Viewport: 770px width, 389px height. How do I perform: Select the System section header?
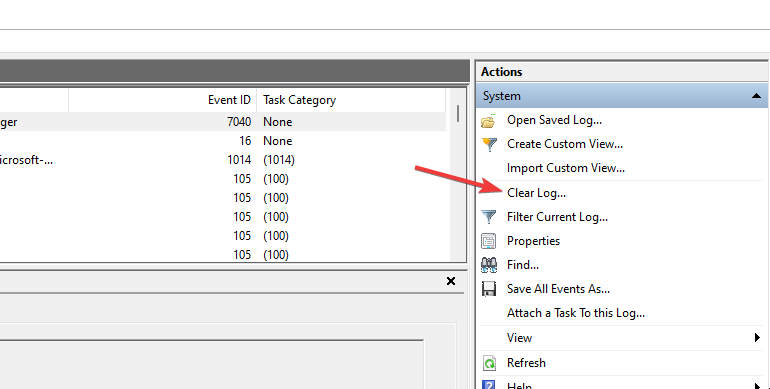click(x=622, y=96)
